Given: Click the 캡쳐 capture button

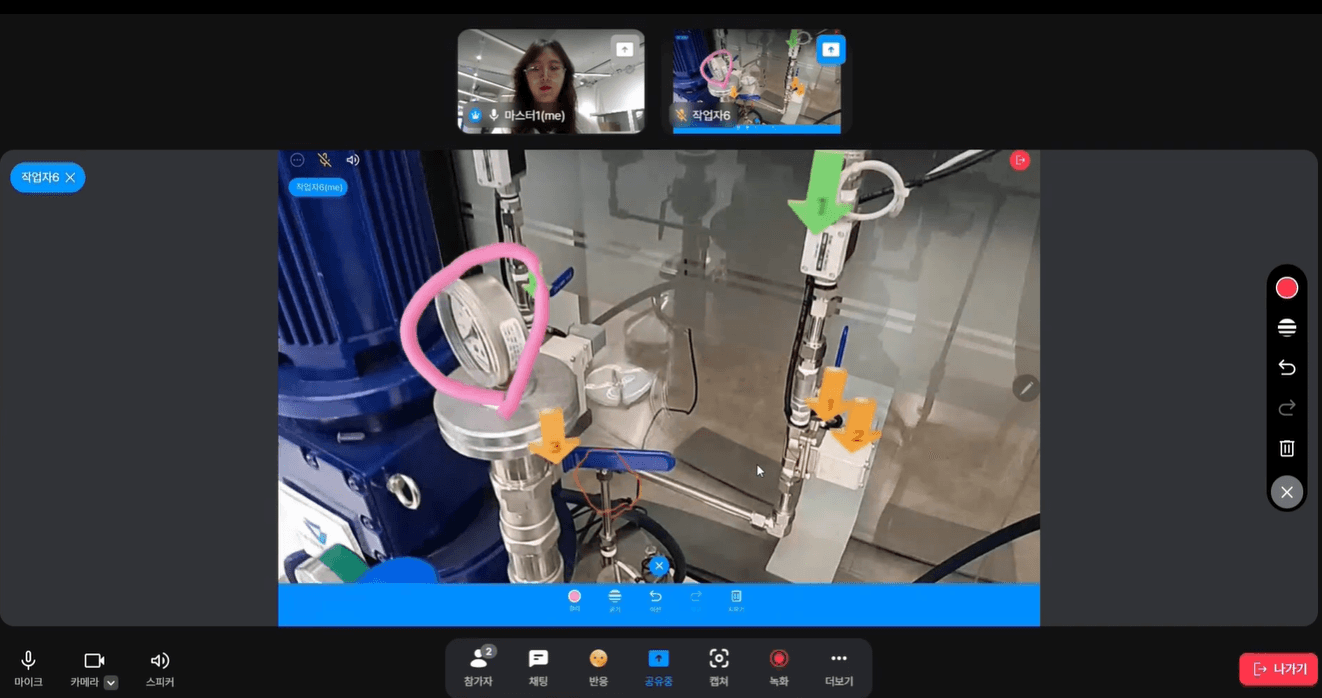Looking at the screenshot, I should (718, 667).
